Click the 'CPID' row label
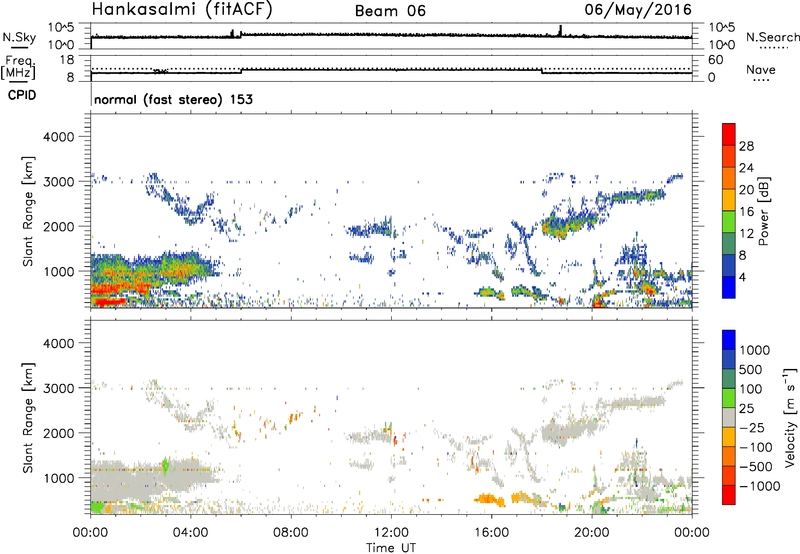The height and width of the screenshot is (554, 800). (22, 95)
